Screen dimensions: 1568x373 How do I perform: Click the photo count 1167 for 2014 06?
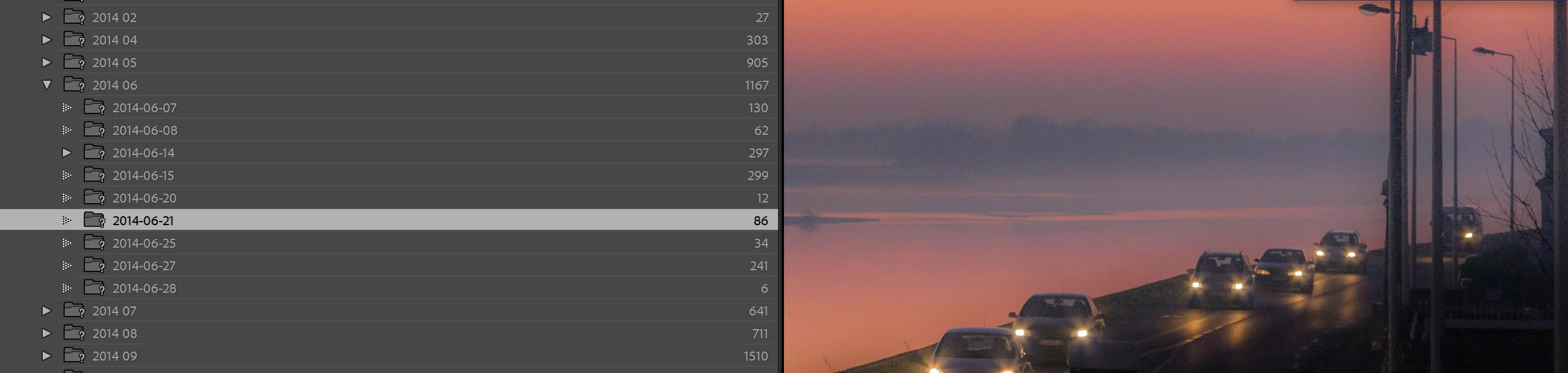(x=757, y=85)
